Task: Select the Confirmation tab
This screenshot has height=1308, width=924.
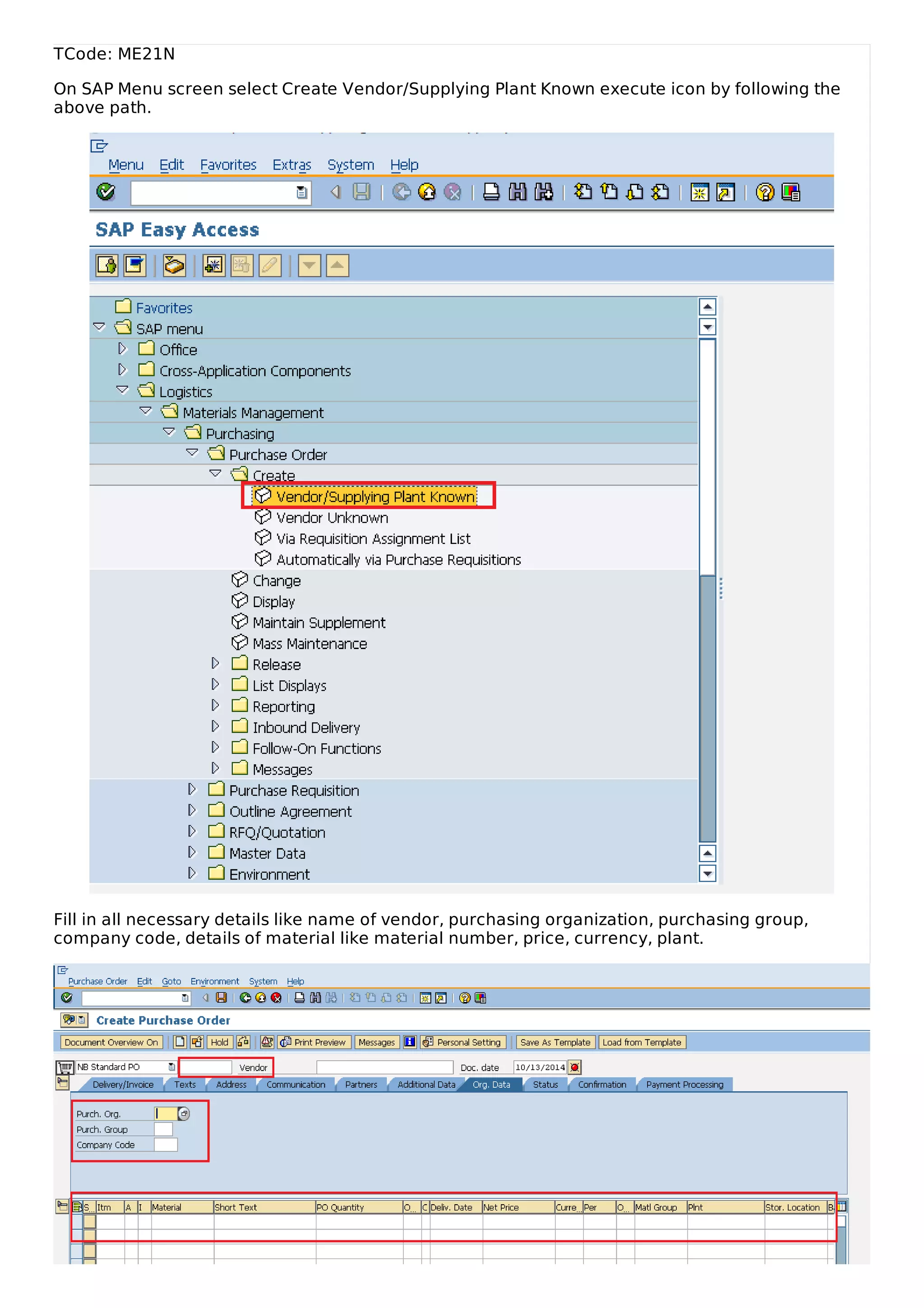Action: (x=602, y=1085)
